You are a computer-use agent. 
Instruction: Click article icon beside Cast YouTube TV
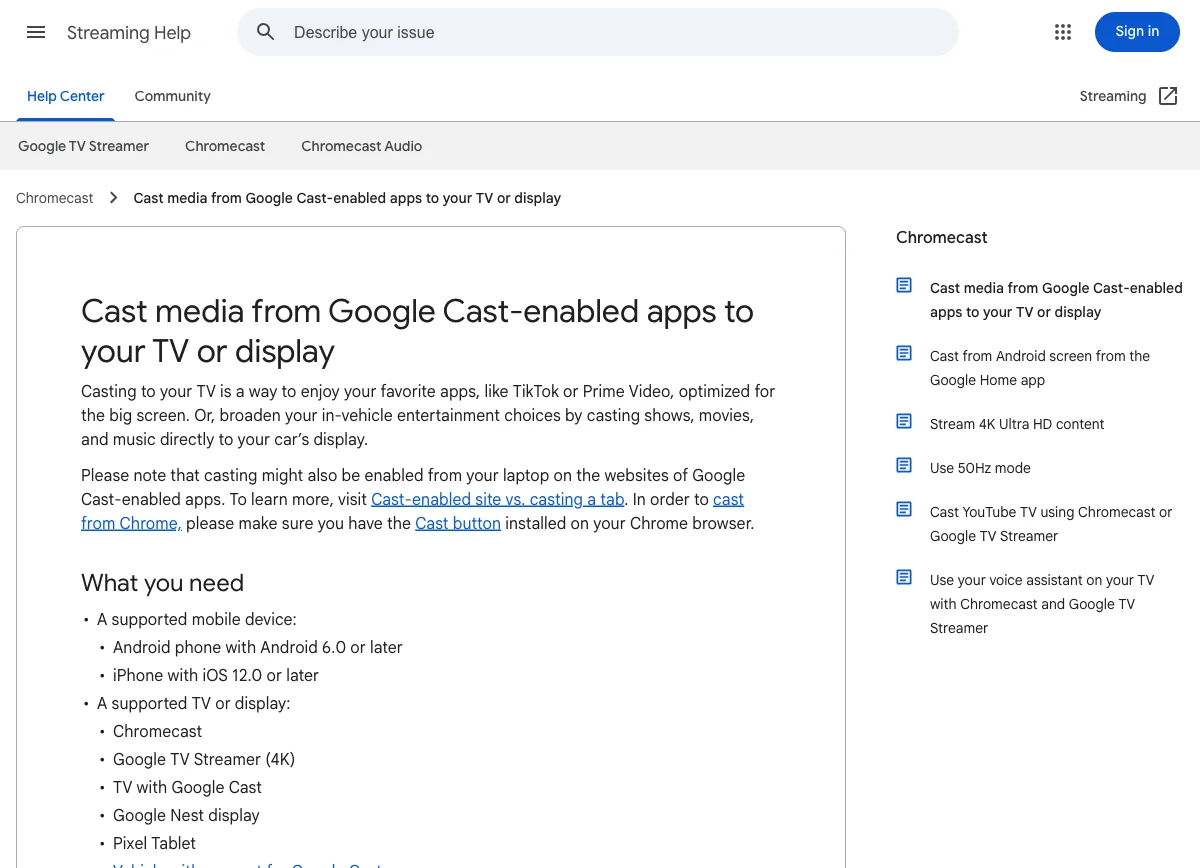(x=904, y=509)
